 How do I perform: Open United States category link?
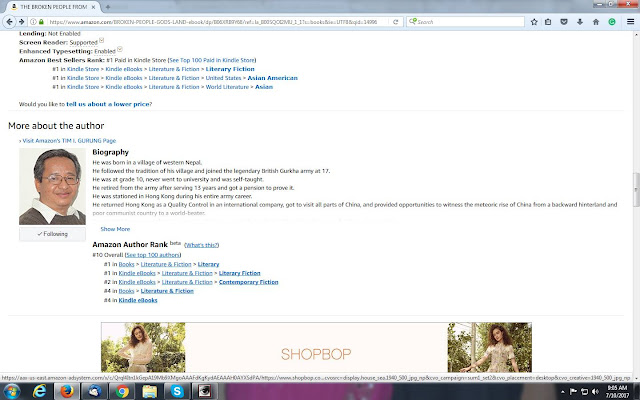(x=223, y=78)
